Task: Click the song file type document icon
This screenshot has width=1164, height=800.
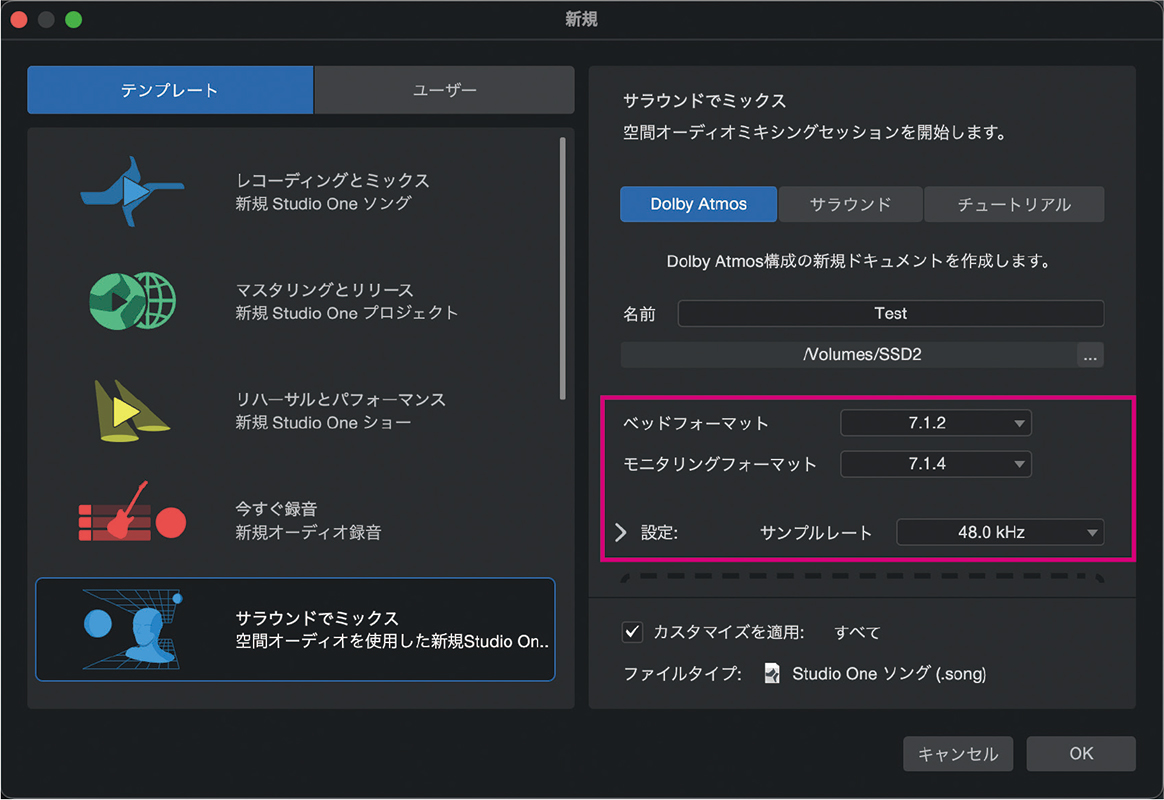Action: coord(772,673)
